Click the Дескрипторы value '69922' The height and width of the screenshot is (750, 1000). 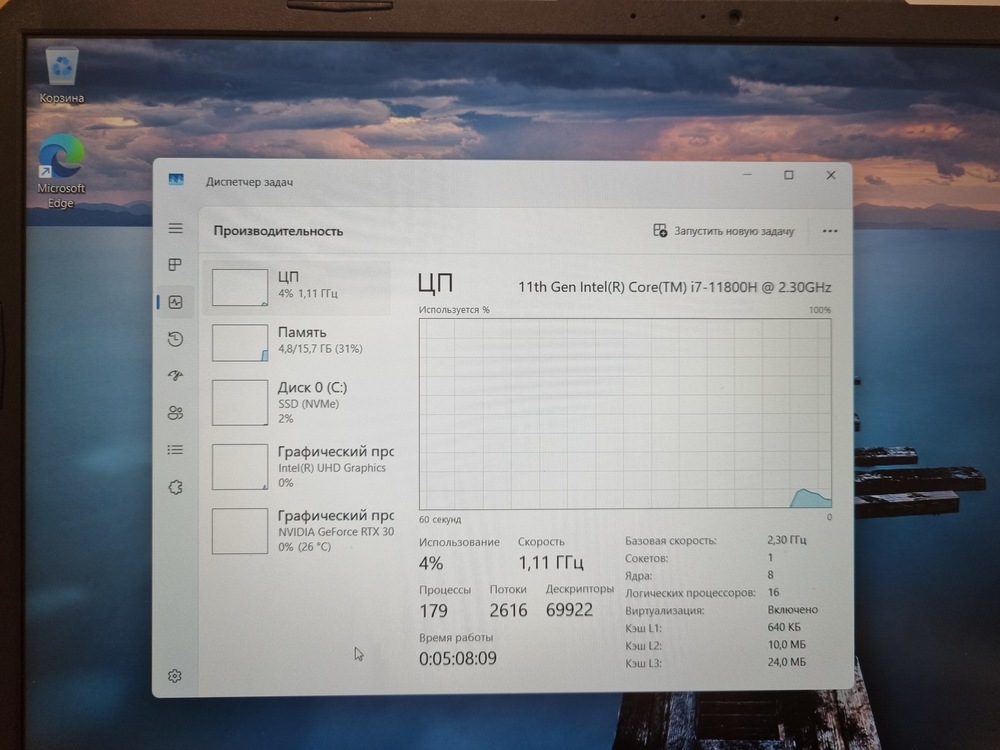(570, 610)
